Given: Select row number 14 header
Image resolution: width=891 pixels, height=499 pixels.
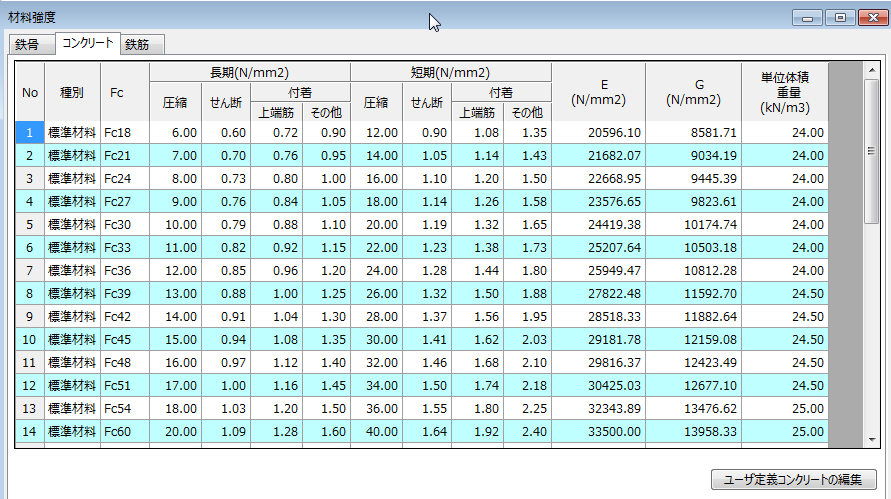Looking at the screenshot, I should [x=30, y=431].
